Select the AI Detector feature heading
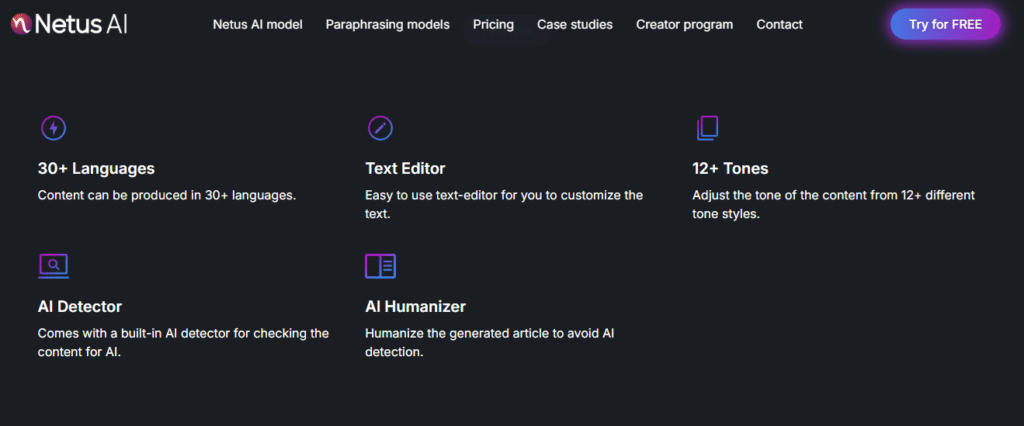This screenshot has width=1024, height=426. 80,307
